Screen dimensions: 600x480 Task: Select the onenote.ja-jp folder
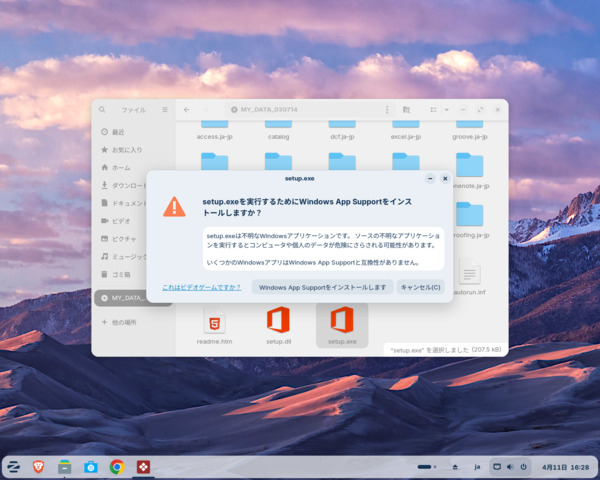[470, 171]
